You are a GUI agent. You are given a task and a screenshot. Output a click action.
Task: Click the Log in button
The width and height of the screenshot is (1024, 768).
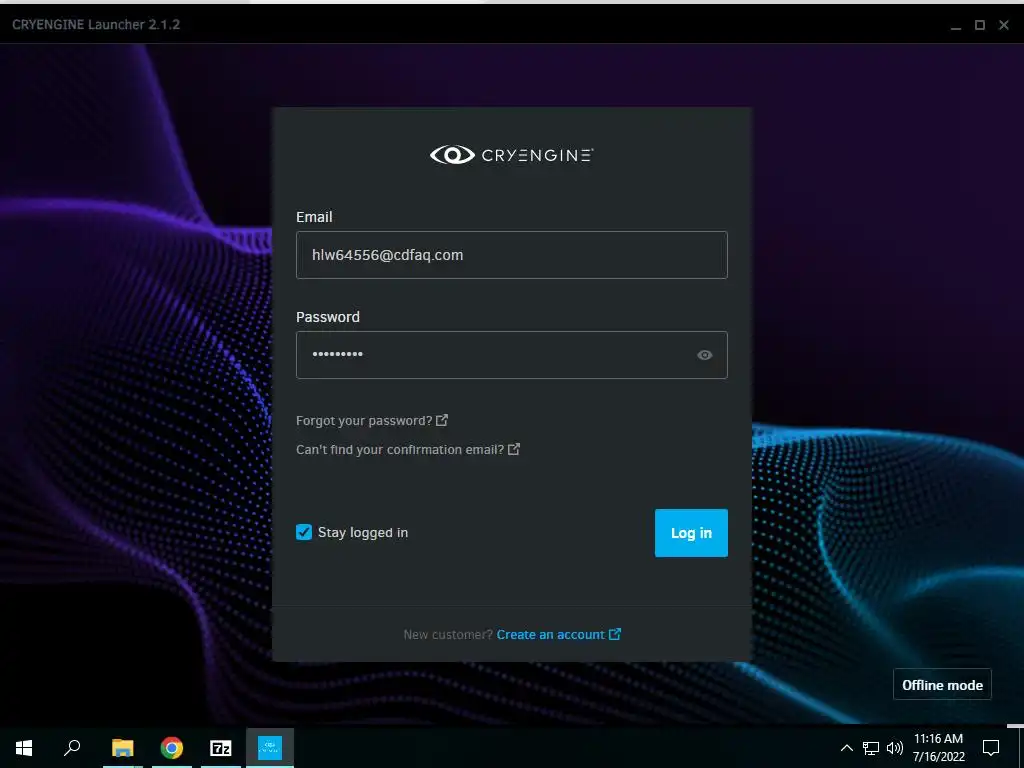tap(691, 533)
